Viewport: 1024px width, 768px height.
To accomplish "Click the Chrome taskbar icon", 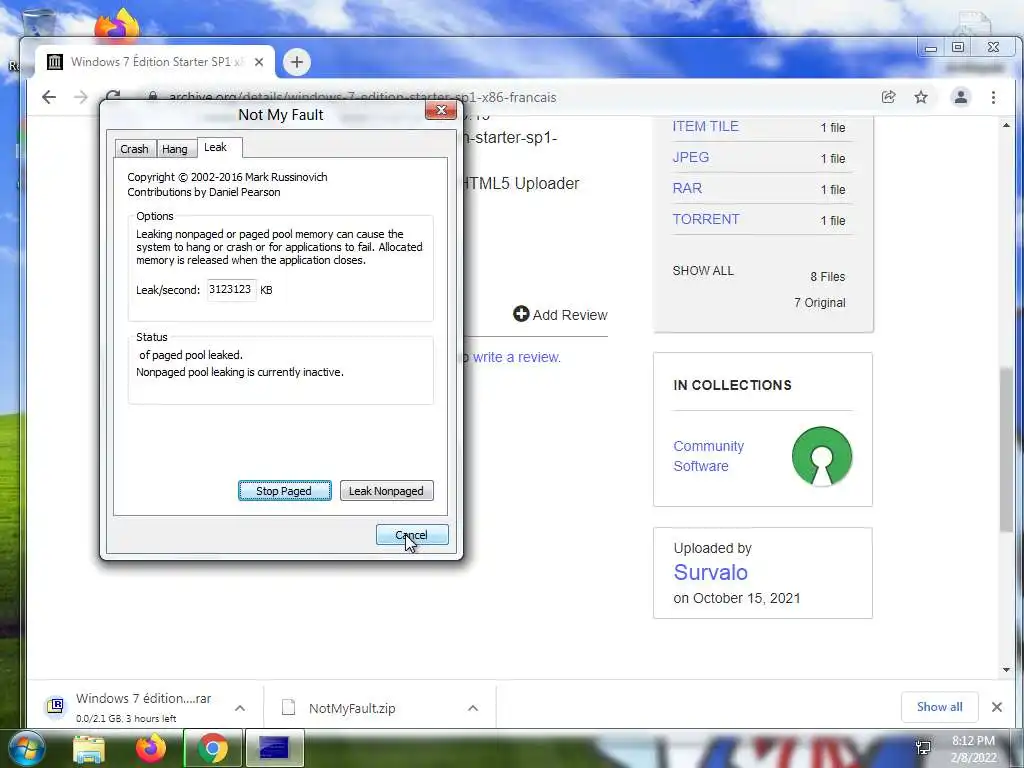I will click(213, 748).
